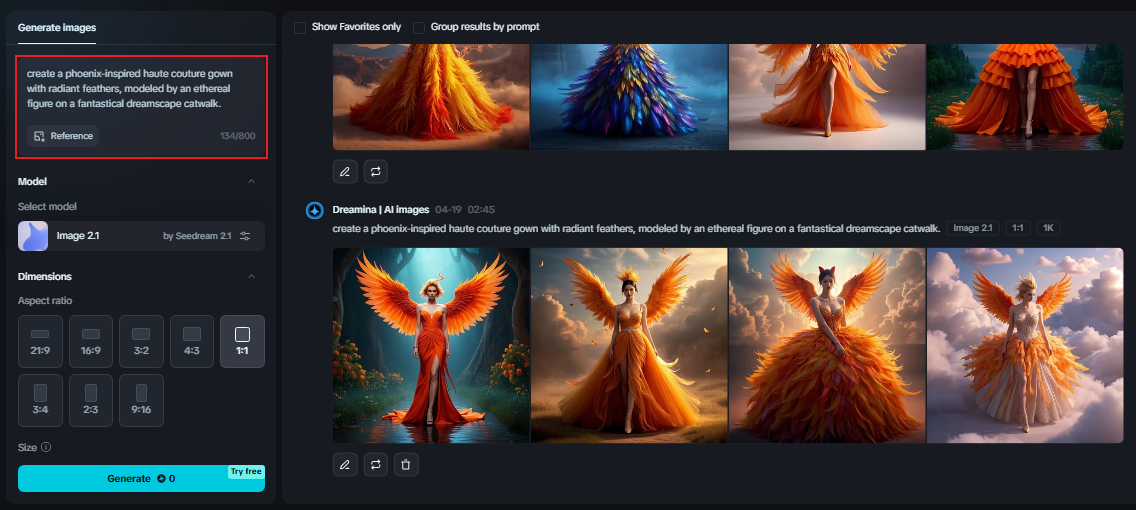1136x510 pixels.
Task: Enable Show Favorites only checkbox
Action: click(300, 28)
